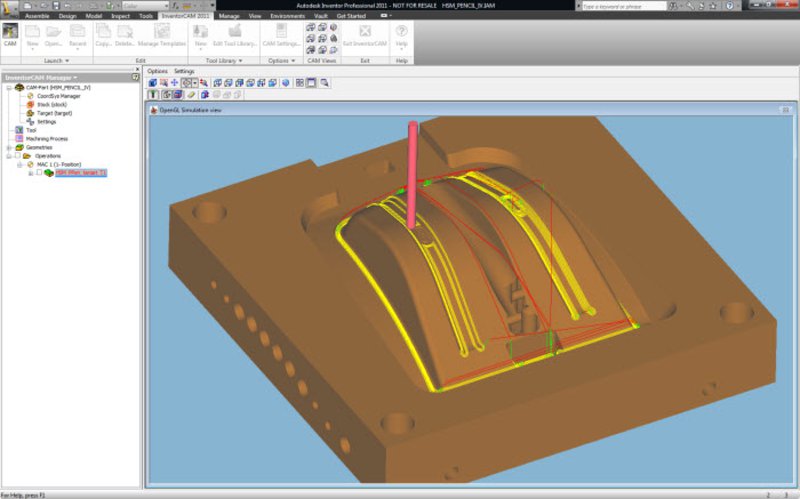
Task: Toggle the checkbox next to the Operations folder
Action: tap(16, 156)
